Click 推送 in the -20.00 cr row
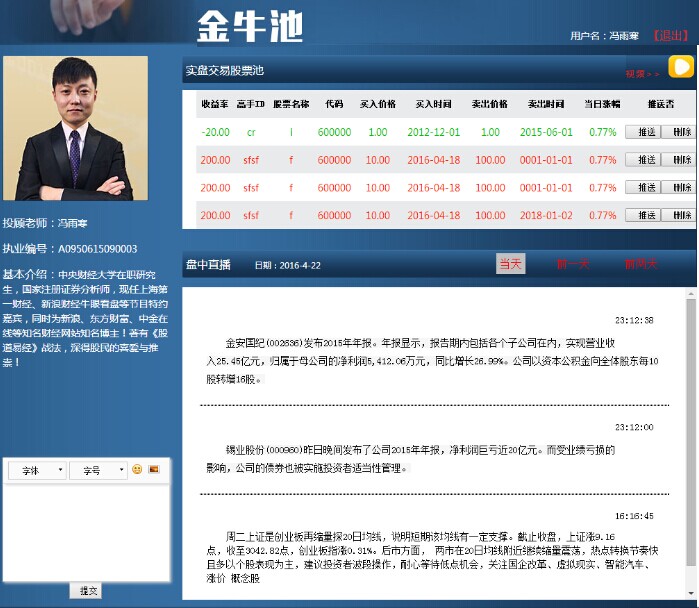The width and height of the screenshot is (699, 608). pyautogui.click(x=643, y=132)
